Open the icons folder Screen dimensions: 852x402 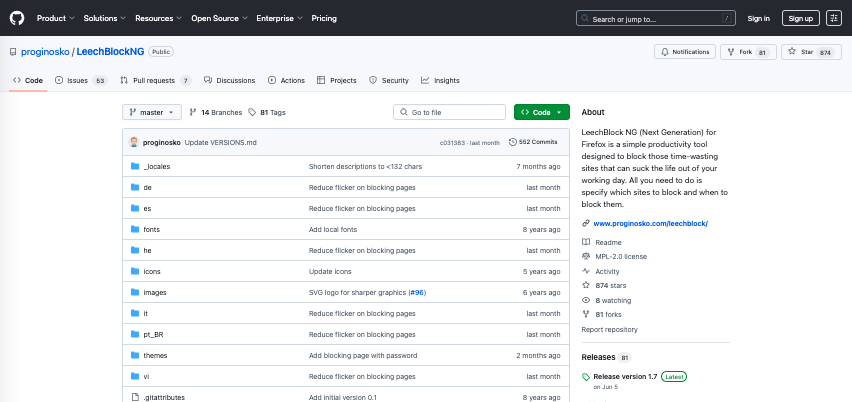pyautogui.click(x=152, y=272)
